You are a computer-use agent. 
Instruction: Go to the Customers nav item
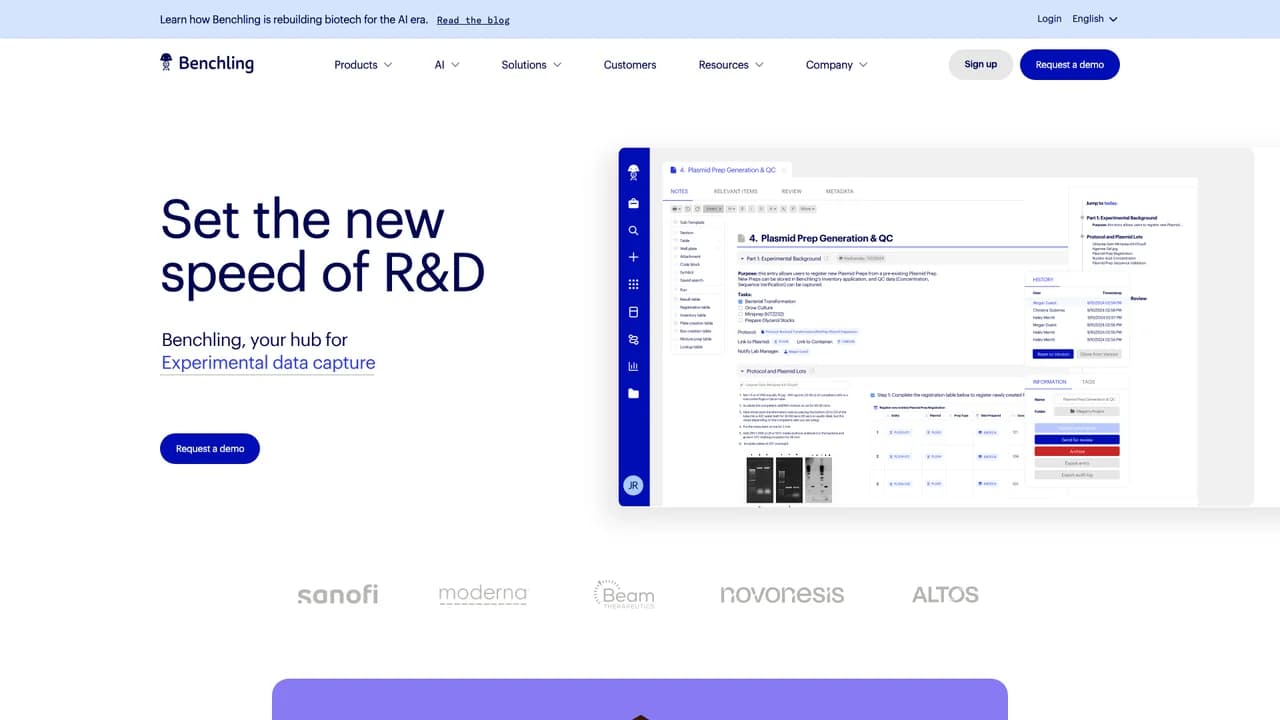pos(630,65)
